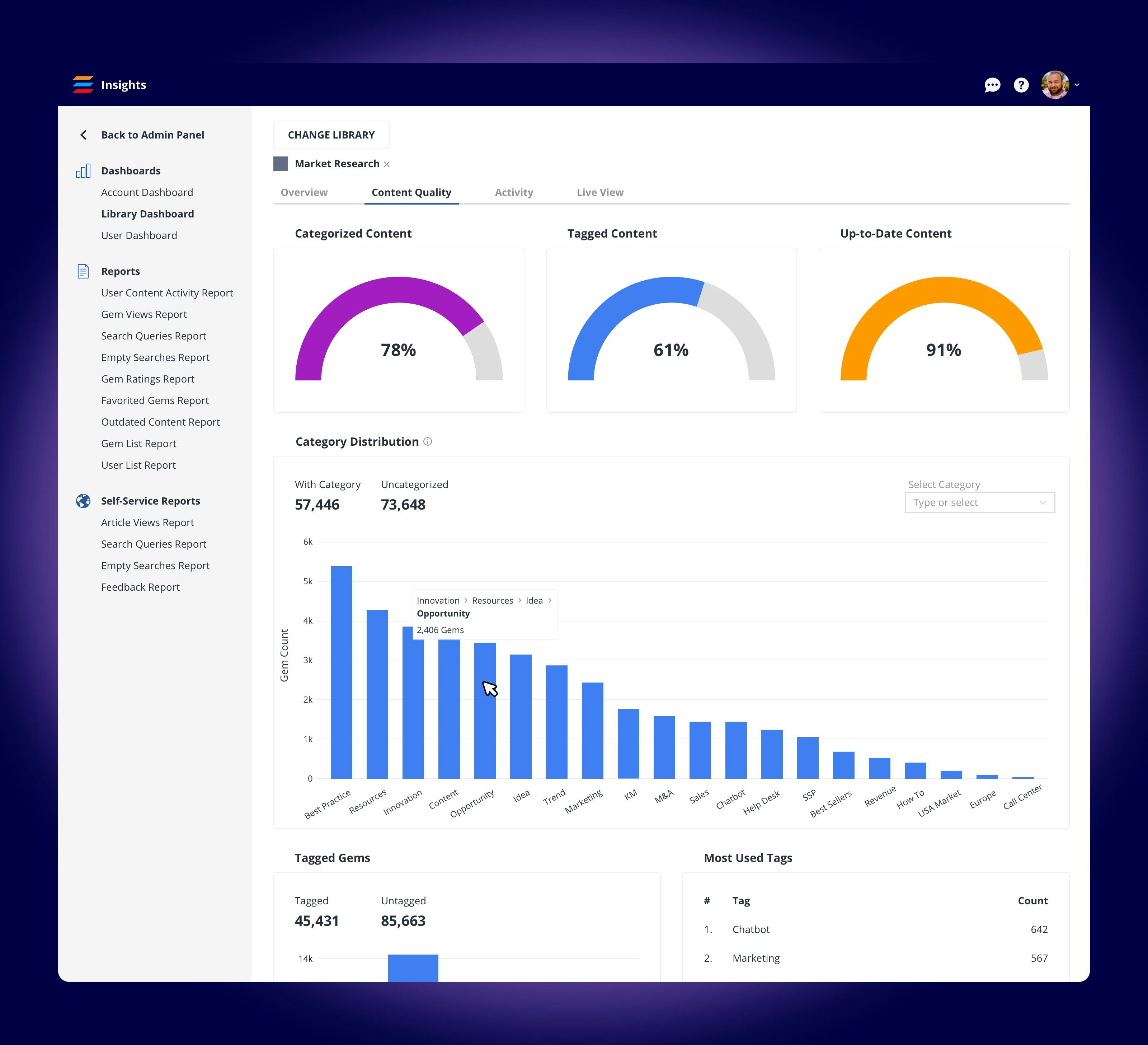
Task: Click the Self-Service Reports globe icon
Action: [83, 501]
